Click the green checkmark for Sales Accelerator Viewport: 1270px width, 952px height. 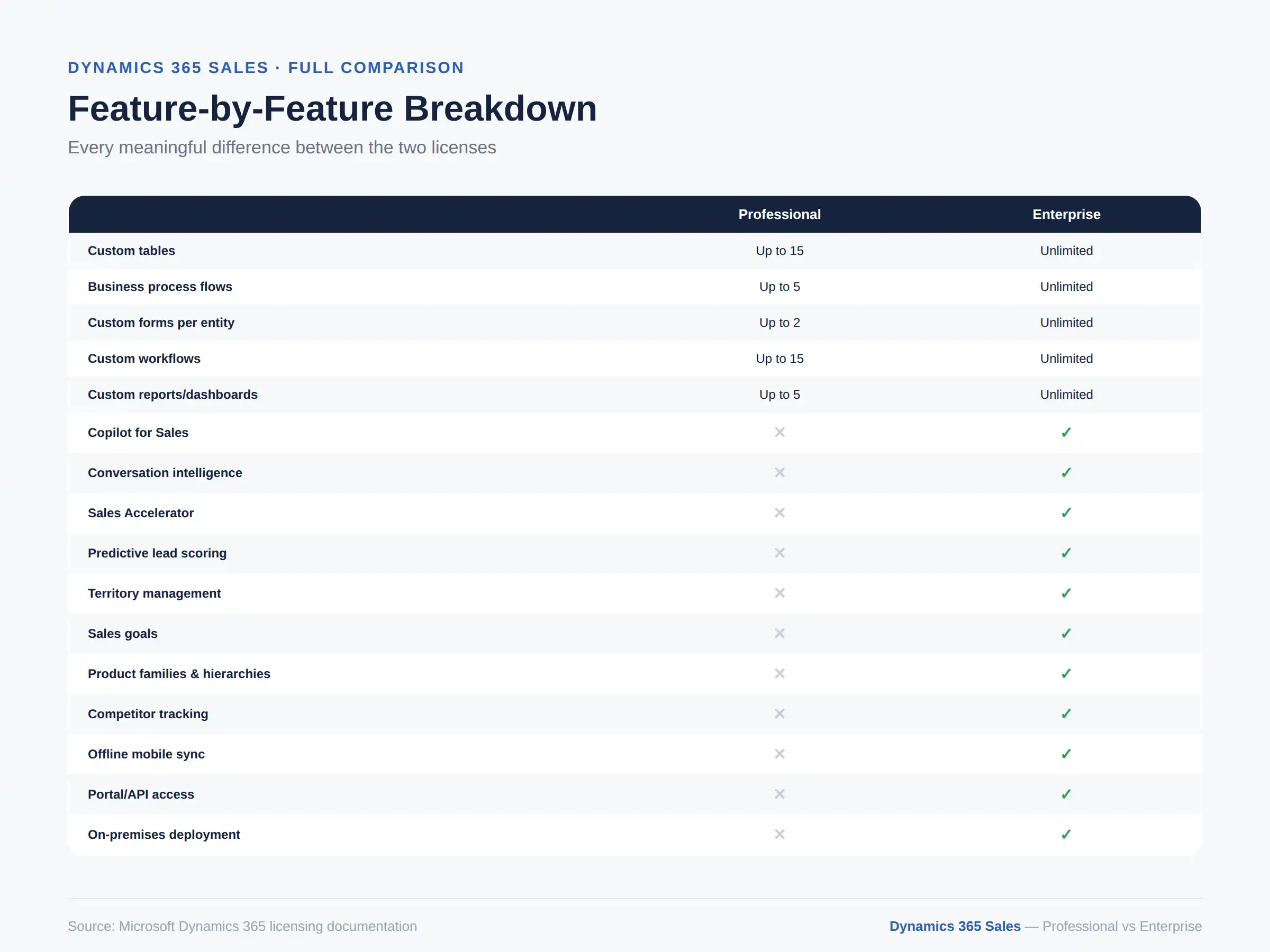tap(1066, 512)
